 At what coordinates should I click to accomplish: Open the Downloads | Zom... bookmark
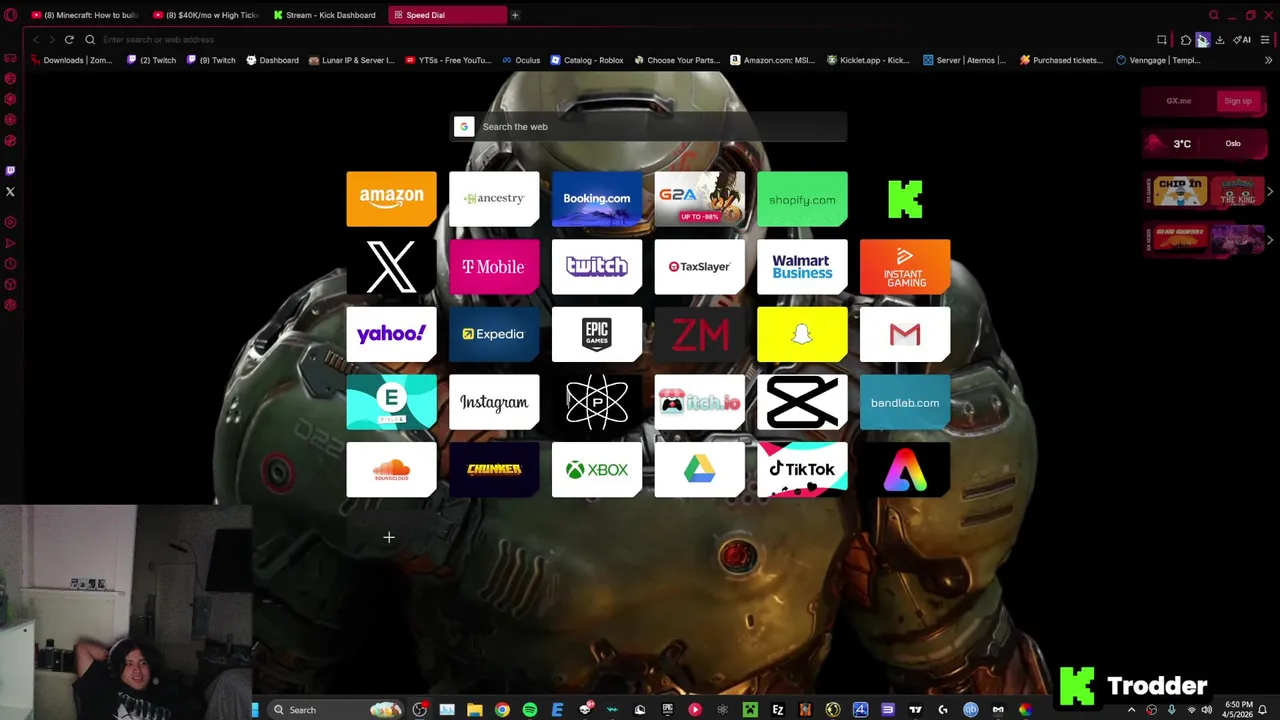[x=72, y=60]
